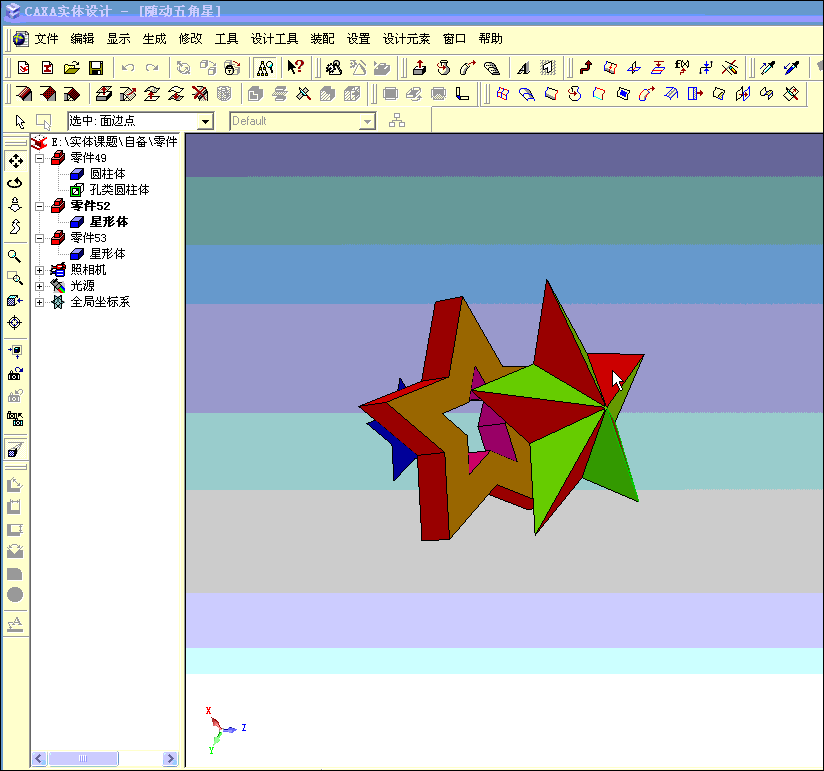Select the dolly camera walk tool
Viewport: 824px width, 771px height.
[x=15, y=205]
